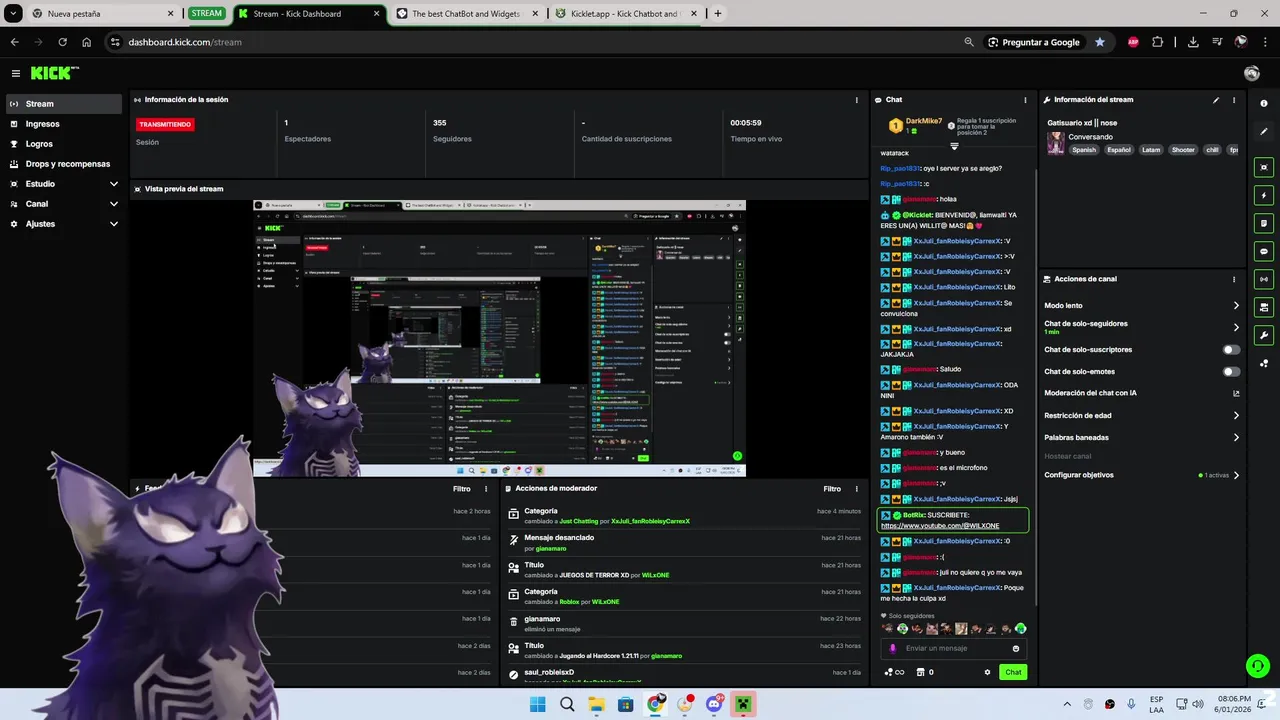This screenshot has height=720, width=1280.
Task: Go to Ingresos in the sidebar
Action: click(64, 124)
